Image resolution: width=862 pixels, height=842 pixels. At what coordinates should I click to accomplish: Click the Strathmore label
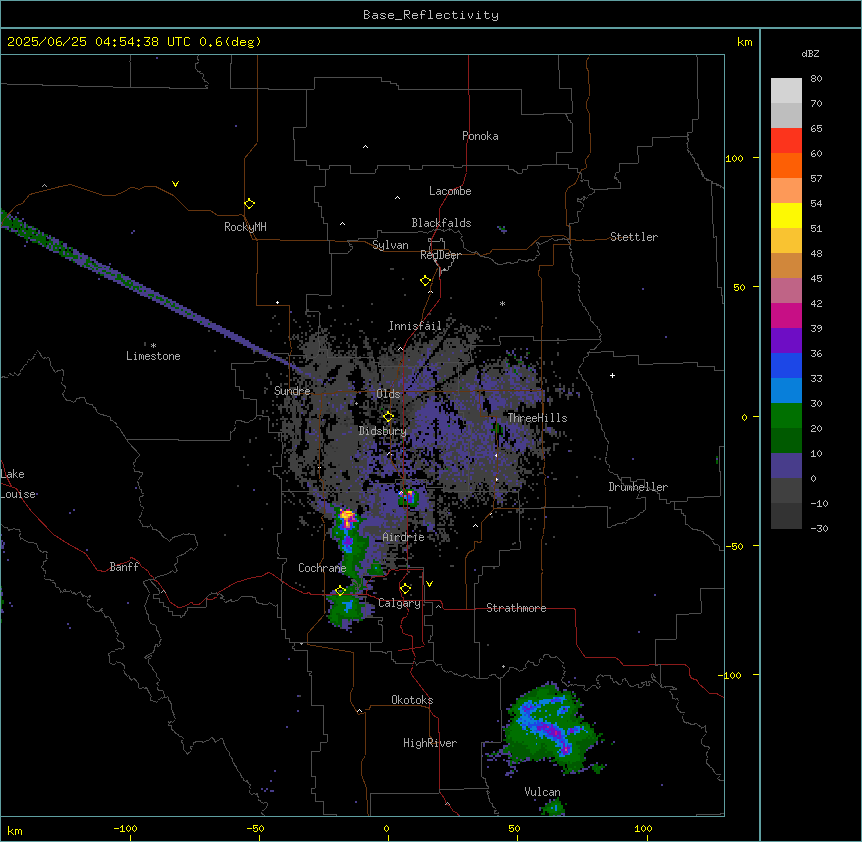tap(516, 608)
